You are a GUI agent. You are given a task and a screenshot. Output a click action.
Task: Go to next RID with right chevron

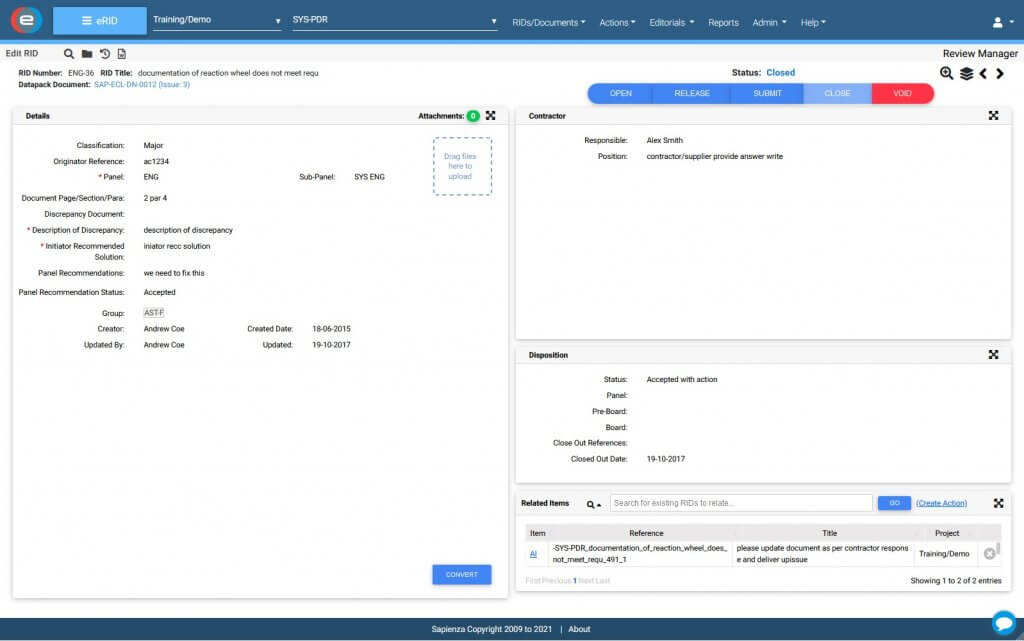tap(1000, 74)
